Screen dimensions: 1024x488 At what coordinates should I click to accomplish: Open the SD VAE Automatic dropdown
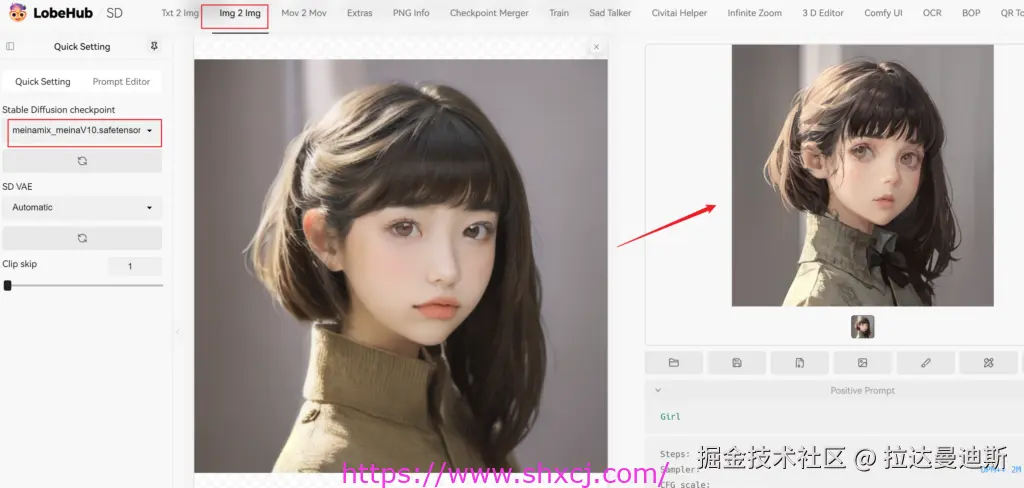coord(82,207)
